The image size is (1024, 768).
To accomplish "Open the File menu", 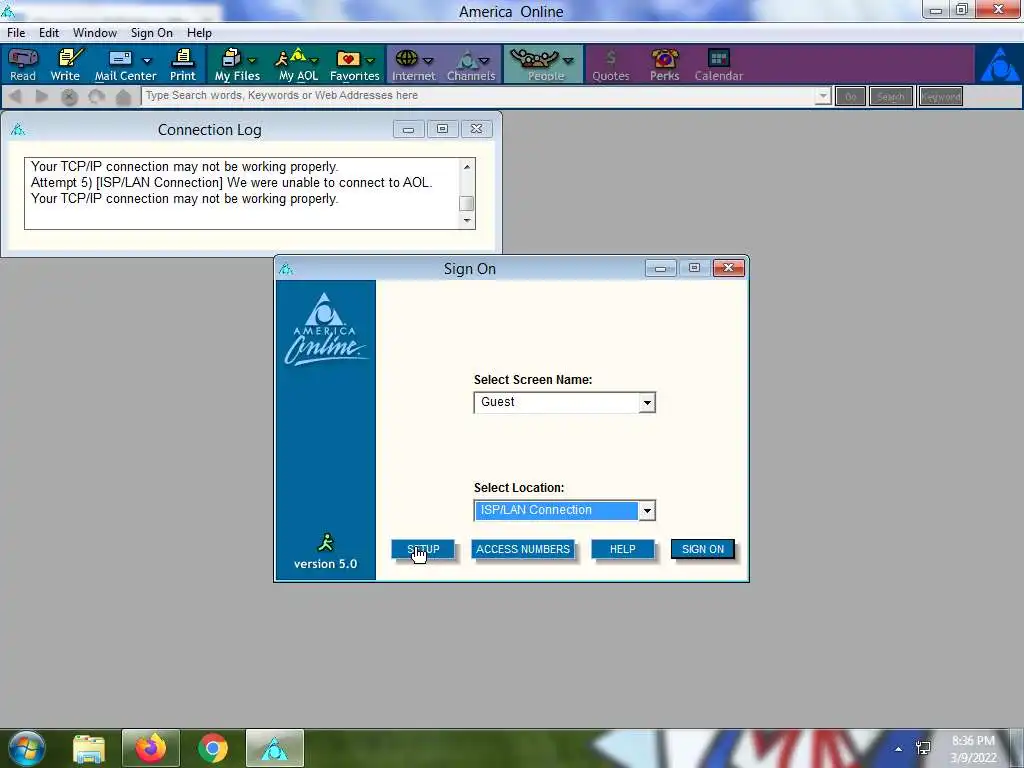I will tap(16, 33).
